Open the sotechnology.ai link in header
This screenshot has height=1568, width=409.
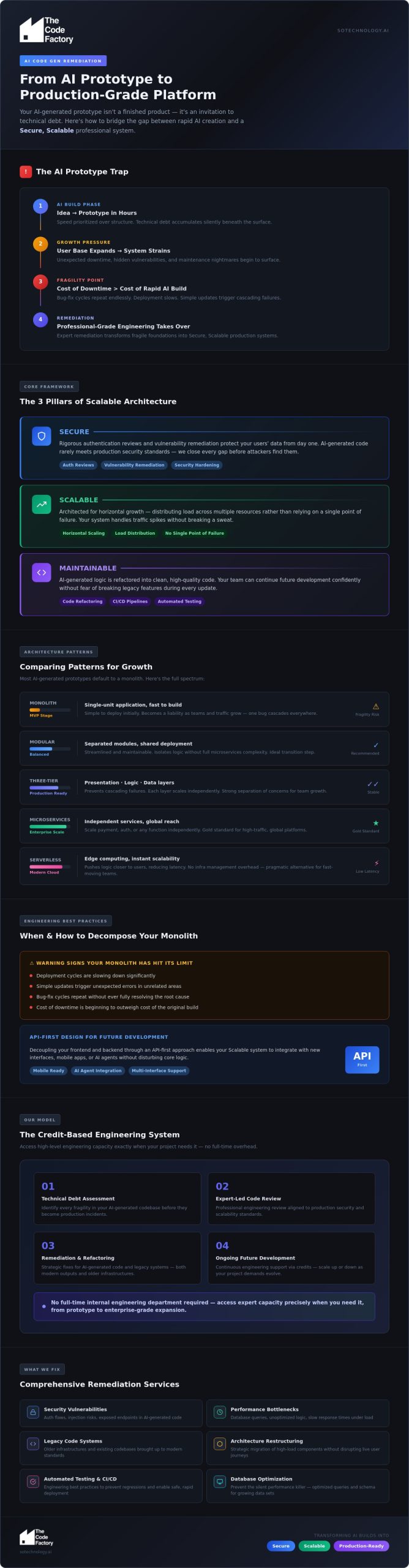[363, 30]
